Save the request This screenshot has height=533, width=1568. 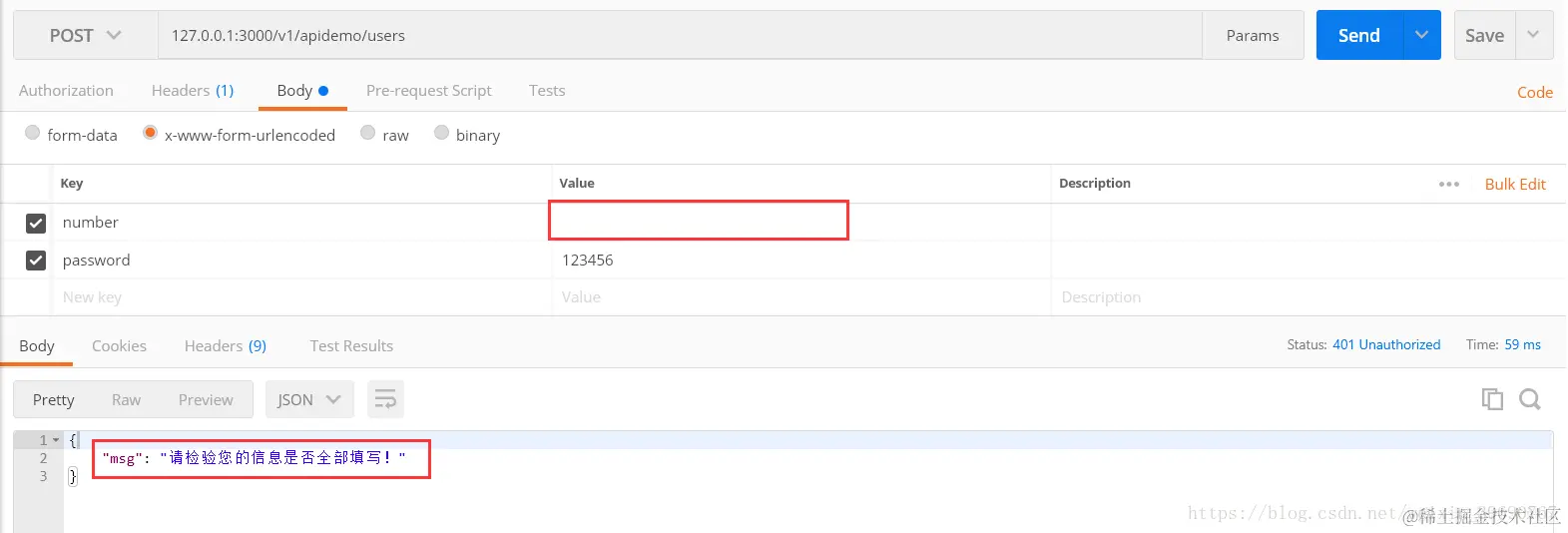click(x=1484, y=35)
